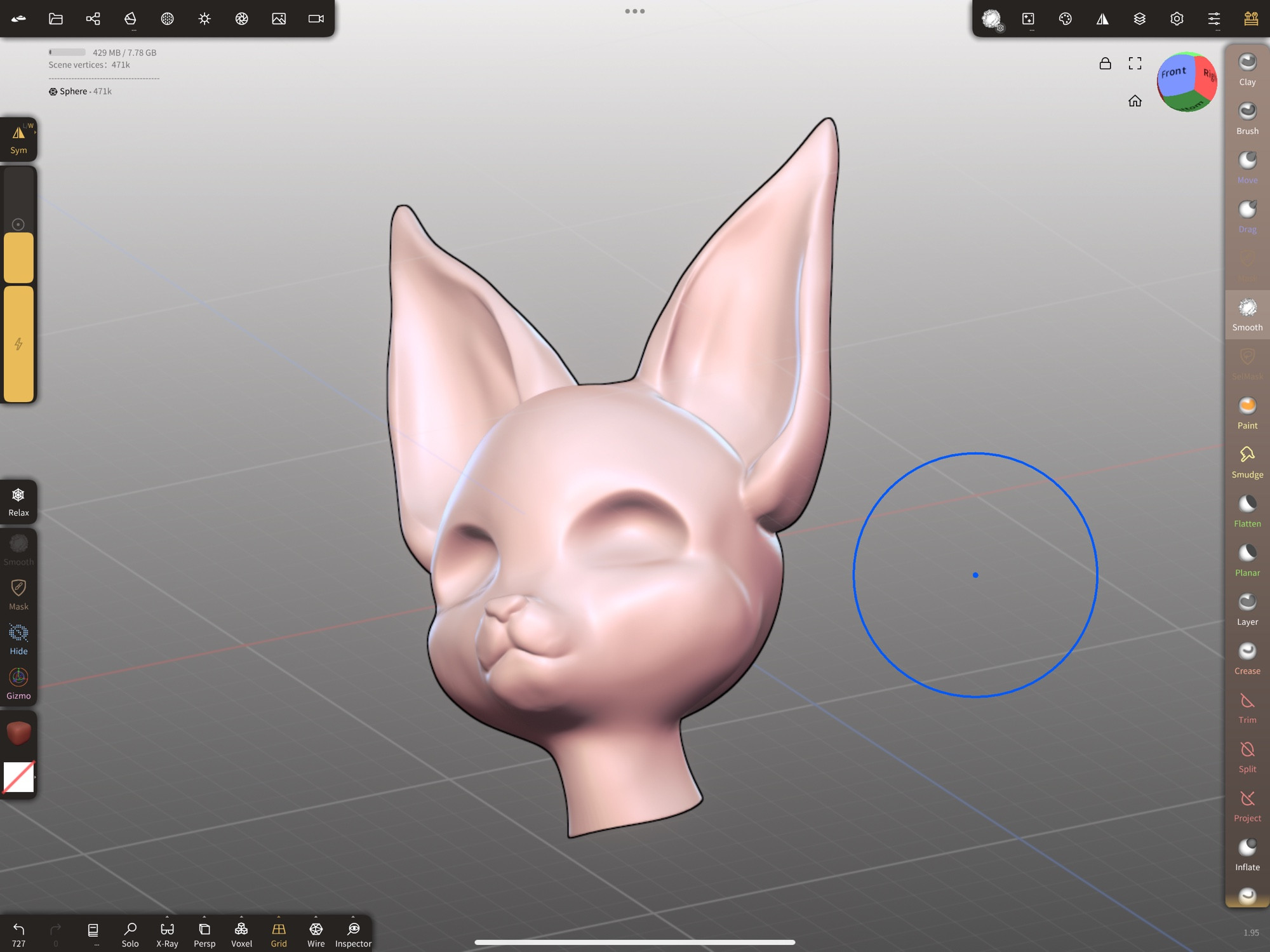Open scene list document icon

click(93, 931)
